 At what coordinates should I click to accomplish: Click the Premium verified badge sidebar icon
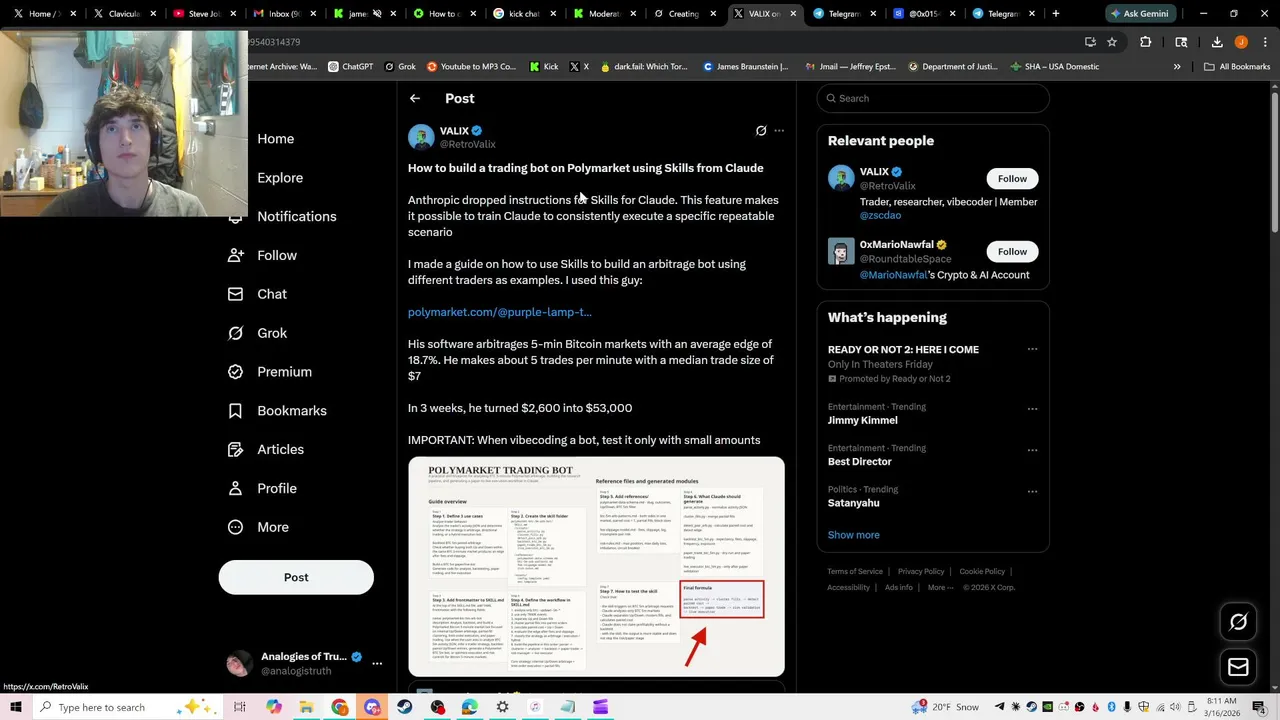[x=235, y=372]
